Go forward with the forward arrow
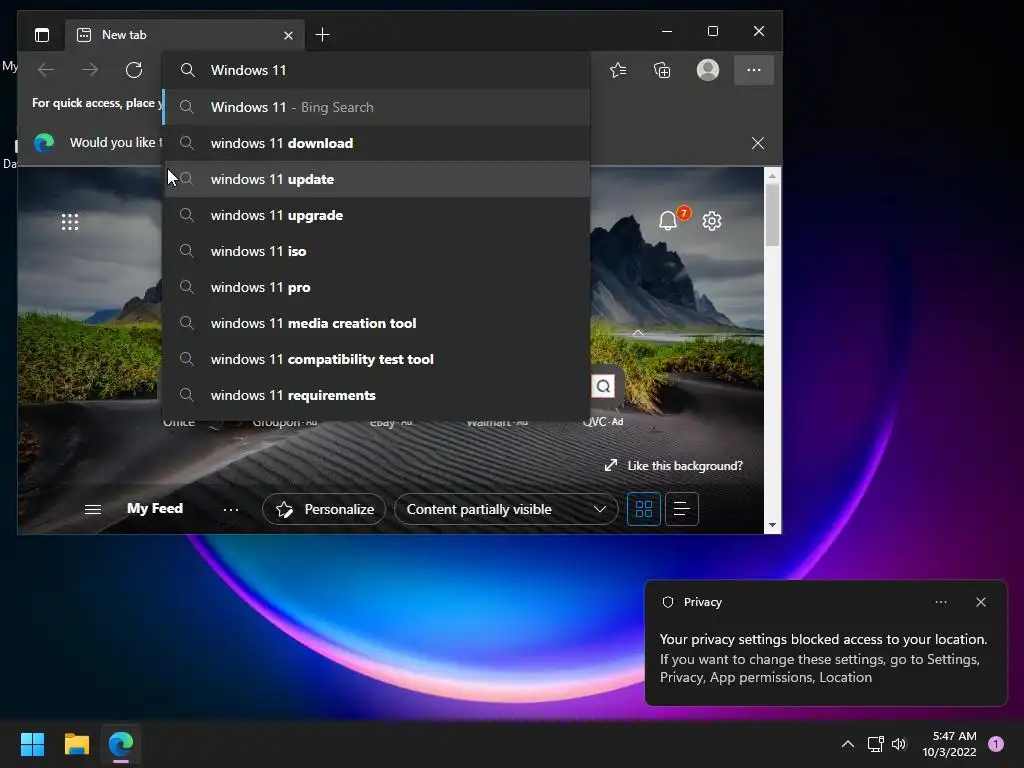Image resolution: width=1024 pixels, height=768 pixels. [90, 70]
